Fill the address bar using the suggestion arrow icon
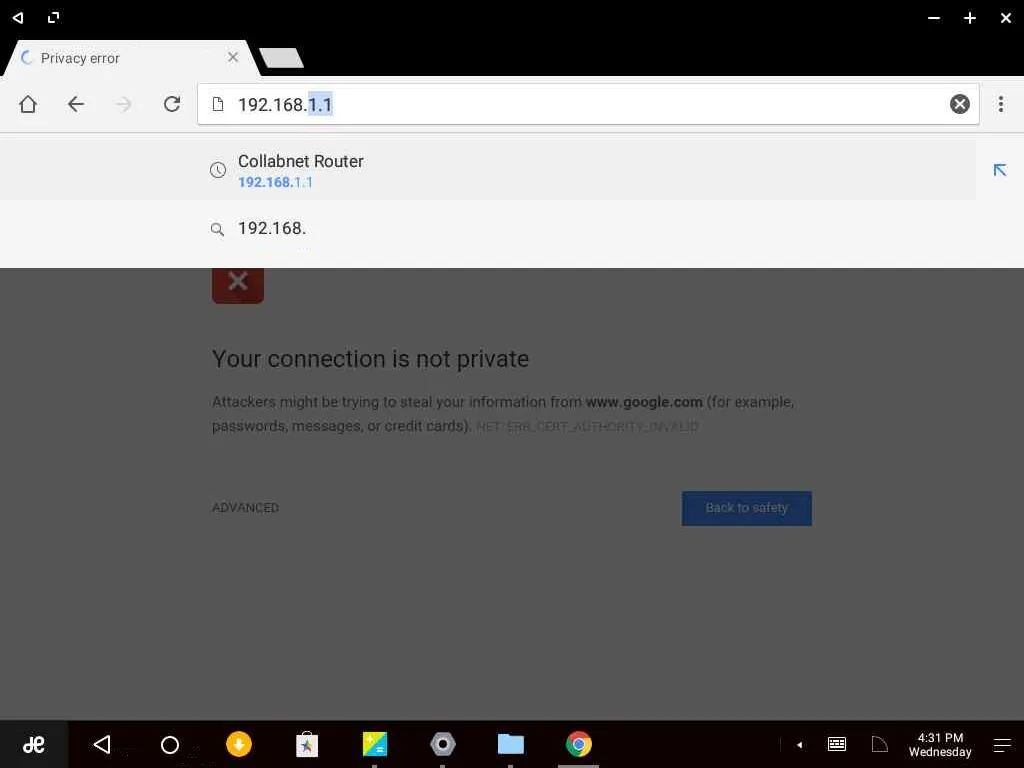The width and height of the screenshot is (1024, 768). (x=999, y=170)
